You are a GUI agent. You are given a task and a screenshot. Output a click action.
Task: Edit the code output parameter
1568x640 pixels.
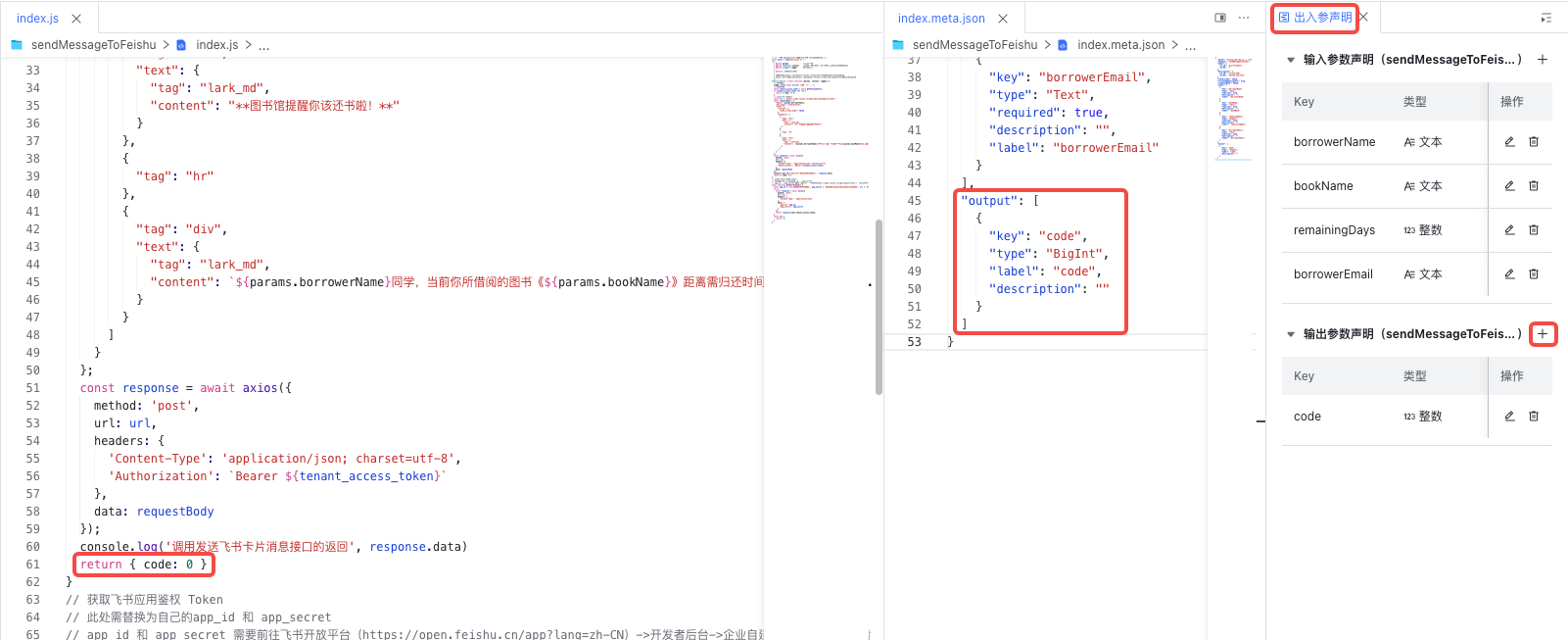click(1509, 417)
